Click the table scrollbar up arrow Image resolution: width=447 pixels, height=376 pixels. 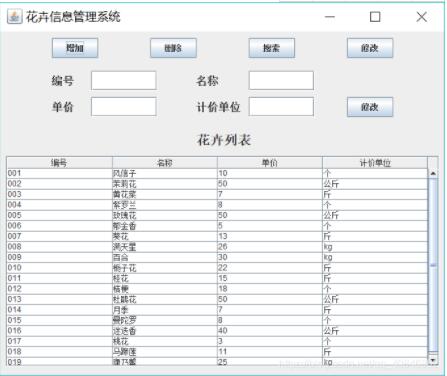click(433, 173)
